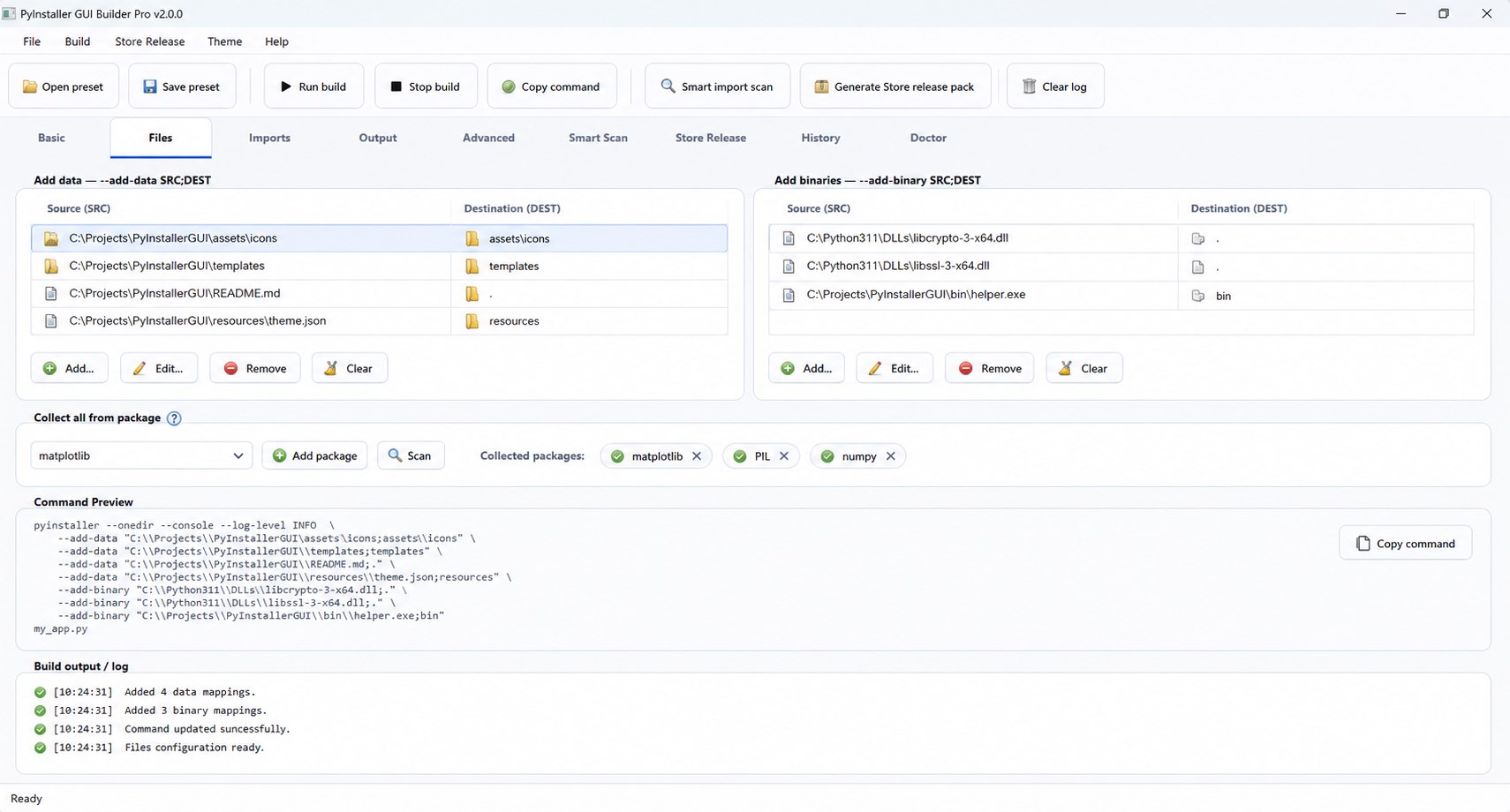Remove the PIL collected package chip
1510x812 pixels.
(x=784, y=456)
